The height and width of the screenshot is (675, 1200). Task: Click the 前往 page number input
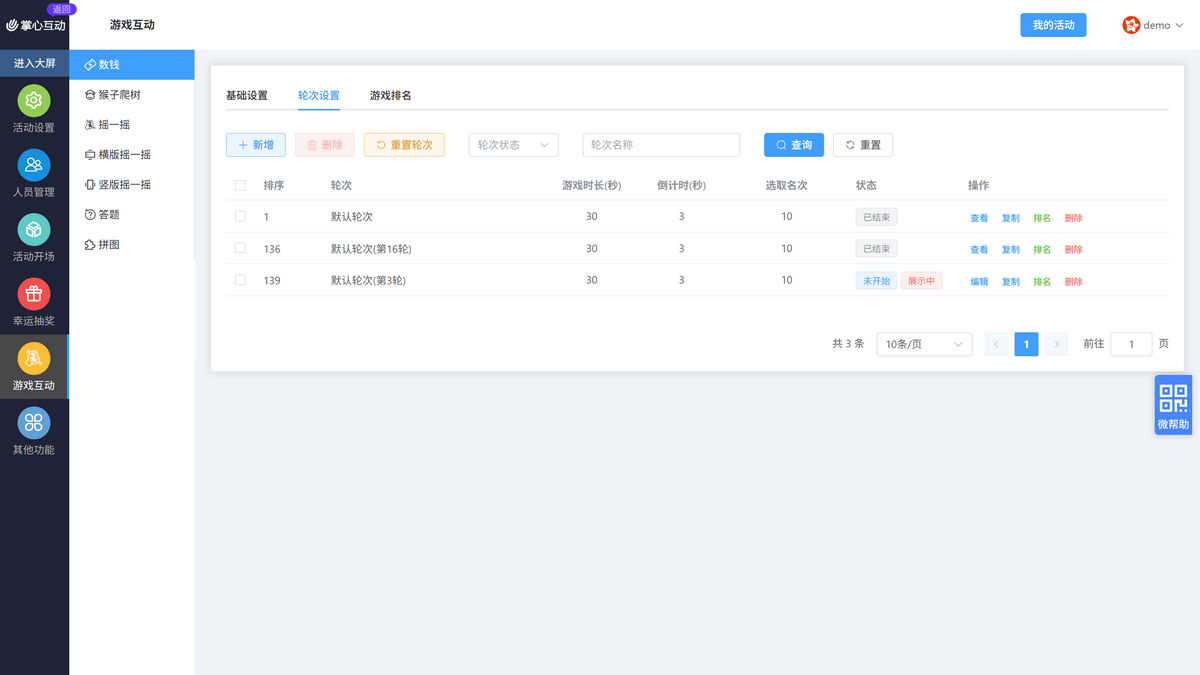pyautogui.click(x=1131, y=344)
